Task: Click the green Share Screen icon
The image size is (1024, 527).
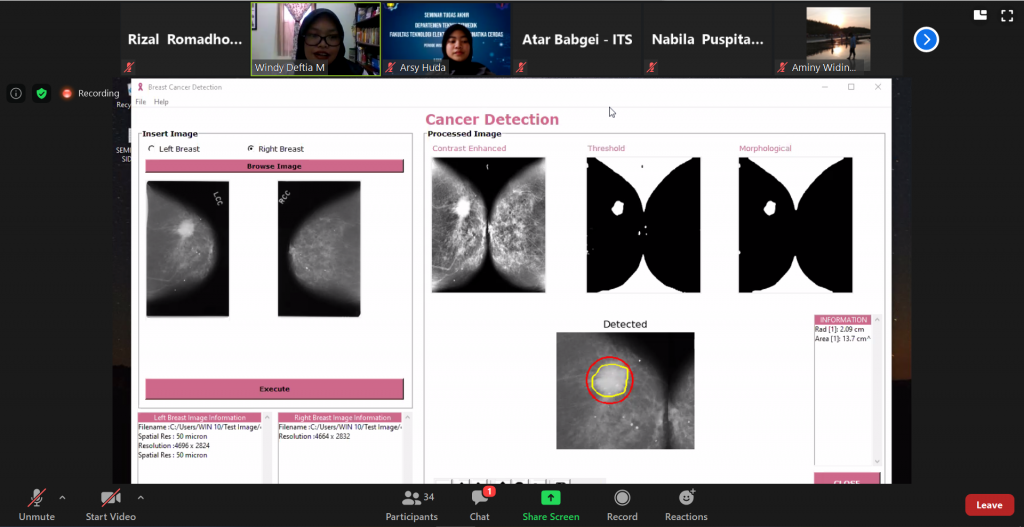Action: 550,498
